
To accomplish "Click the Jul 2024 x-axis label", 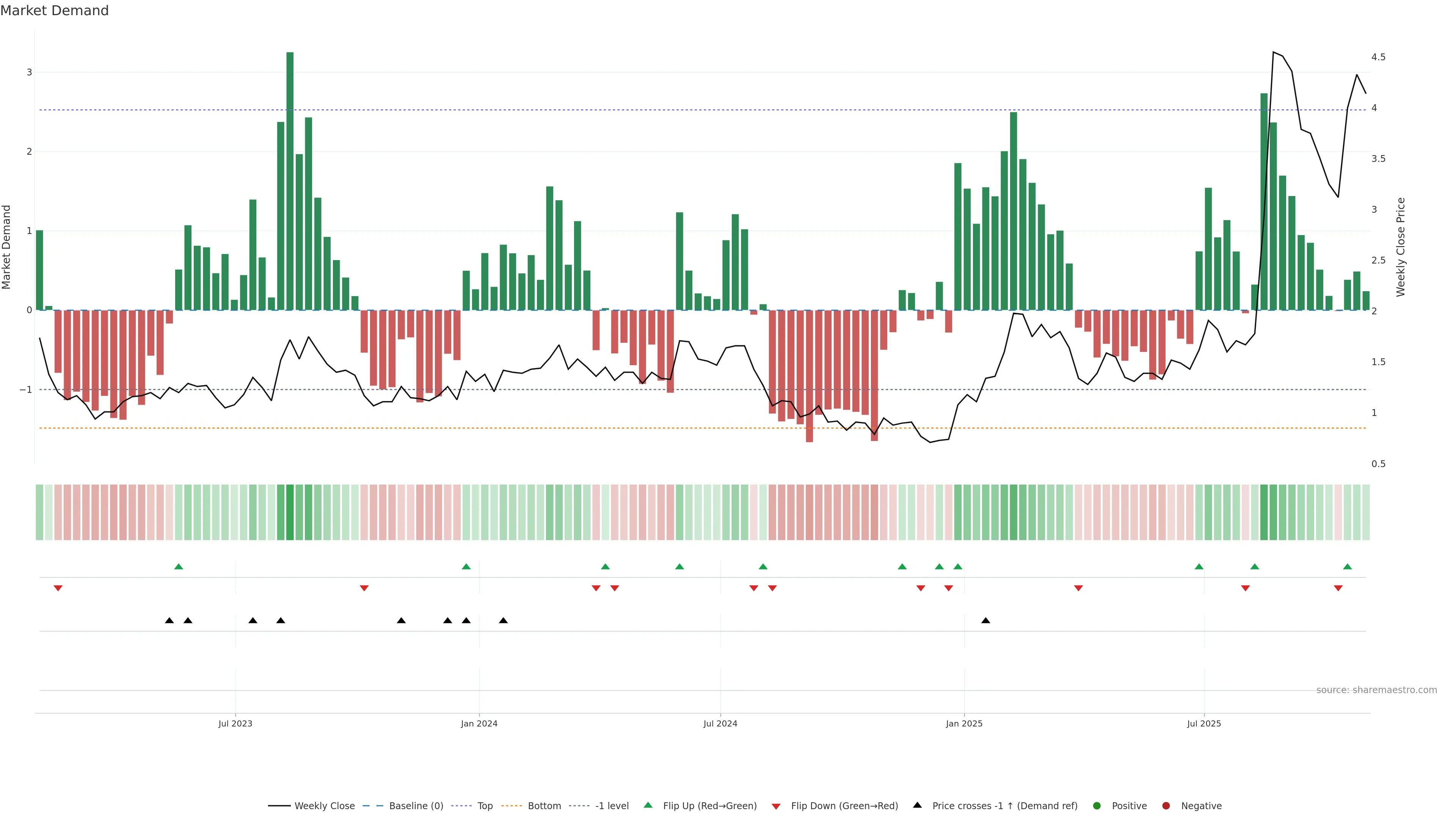I will 720,723.
